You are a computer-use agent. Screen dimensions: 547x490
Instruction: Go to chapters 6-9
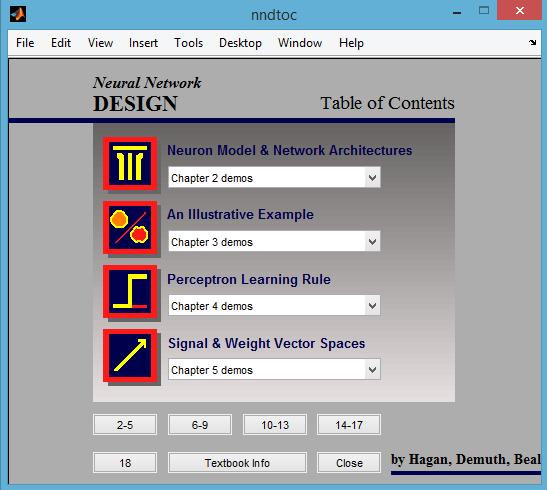[200, 424]
